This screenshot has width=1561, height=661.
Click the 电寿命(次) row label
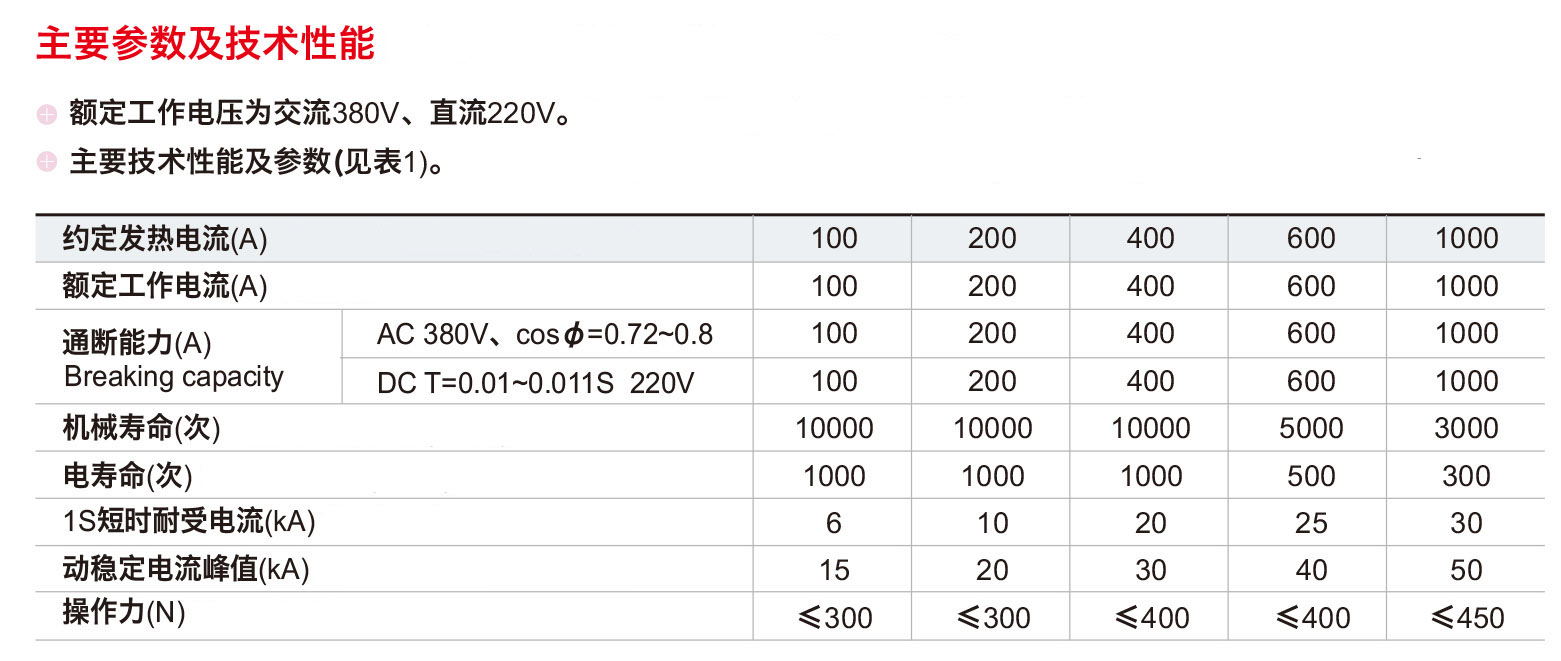tap(127, 476)
